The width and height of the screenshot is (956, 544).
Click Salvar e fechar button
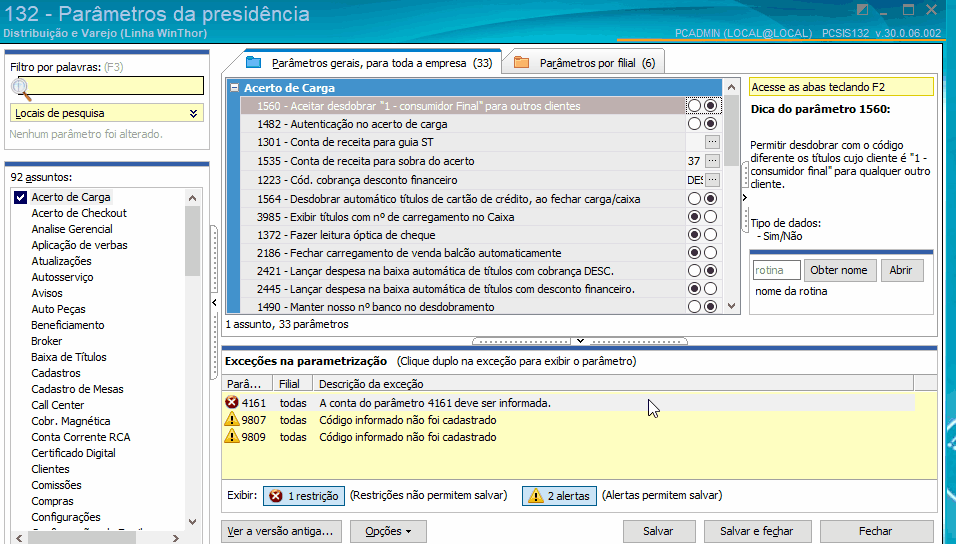point(757,531)
